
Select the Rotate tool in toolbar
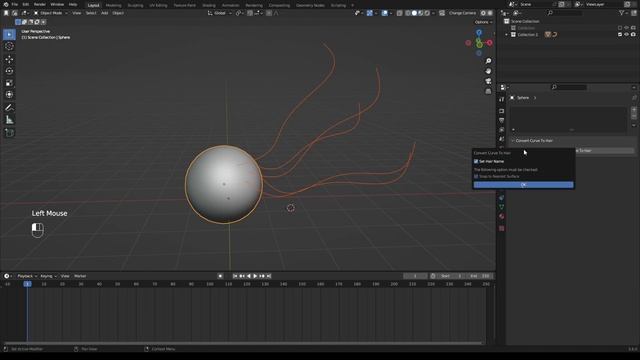click(x=9, y=71)
